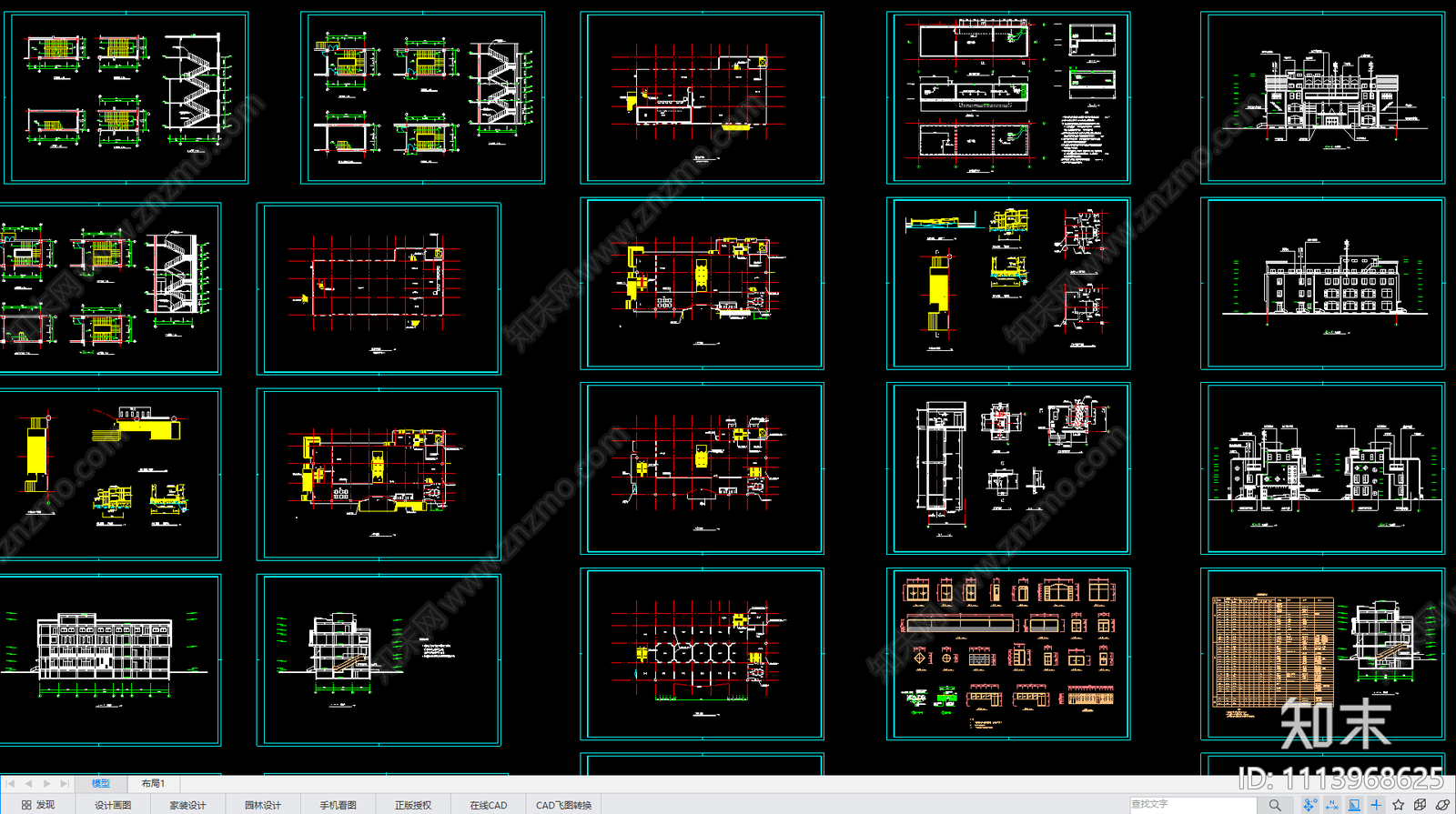The height and width of the screenshot is (814, 1456).
Task: Select the stair detail sheet, top-left drawing
Action: [x=126, y=97]
